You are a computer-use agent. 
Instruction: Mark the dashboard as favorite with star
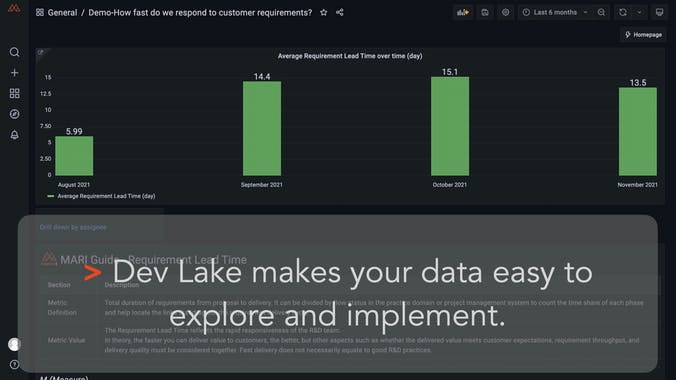[324, 13]
